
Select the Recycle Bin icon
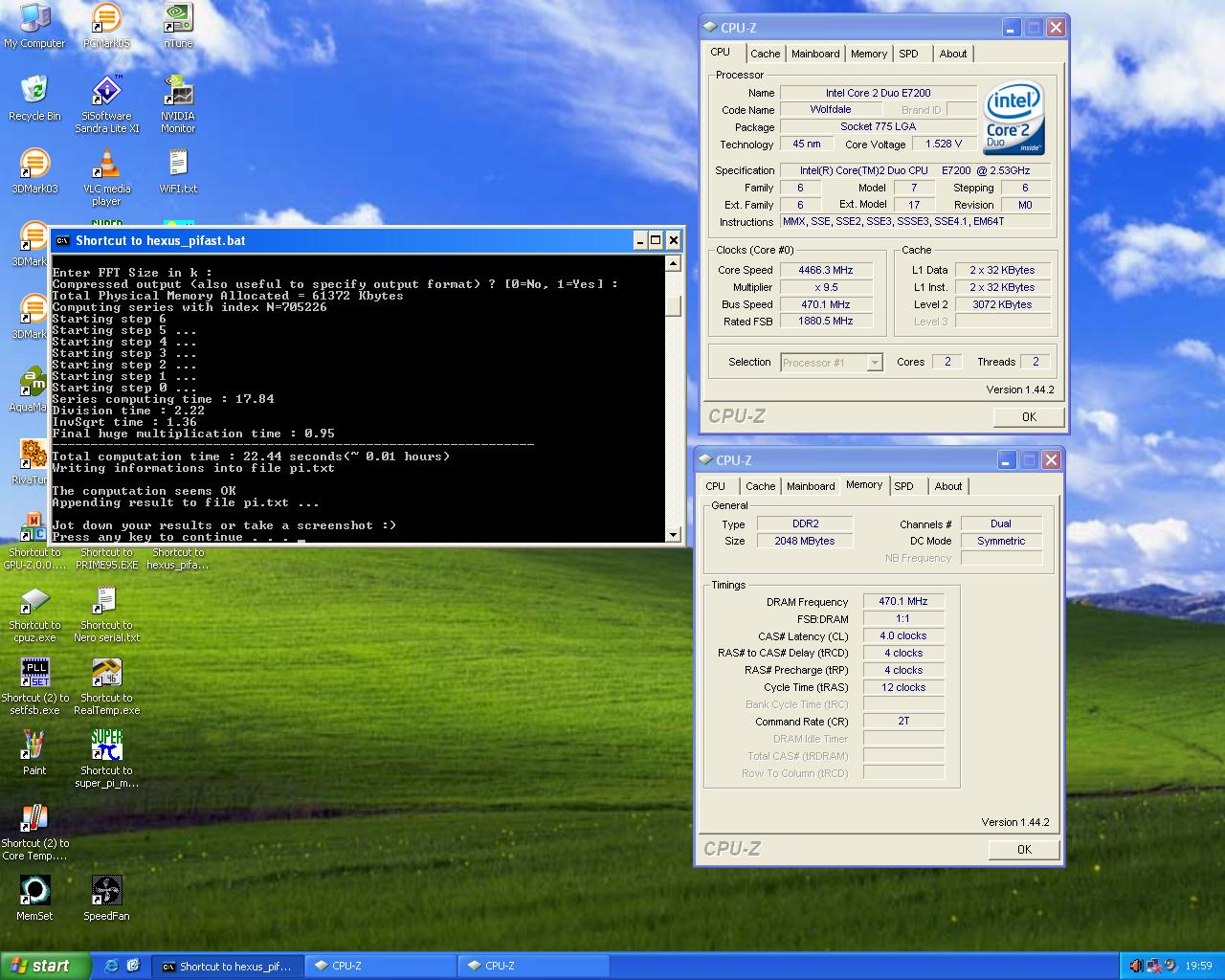(x=34, y=99)
